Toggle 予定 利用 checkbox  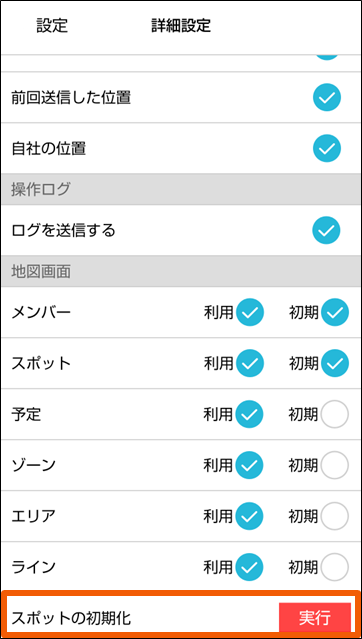[249, 414]
